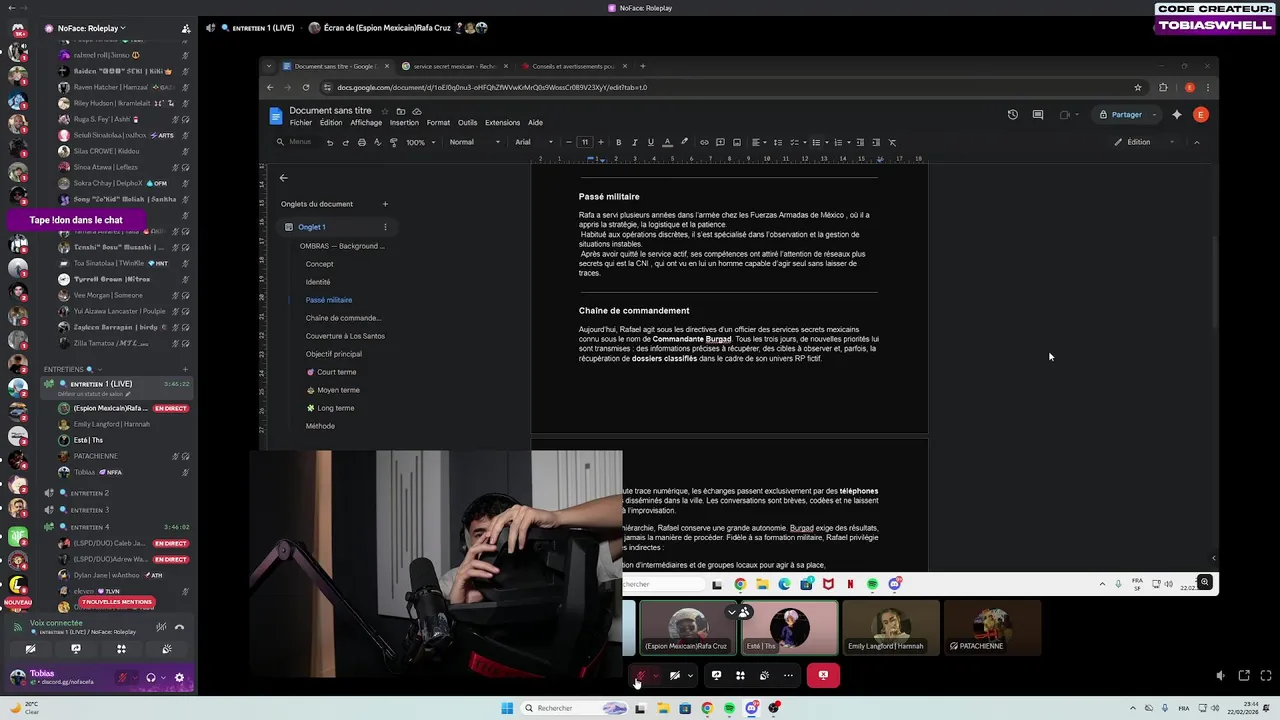Open the comments icon in Docs header

pos(1038,114)
